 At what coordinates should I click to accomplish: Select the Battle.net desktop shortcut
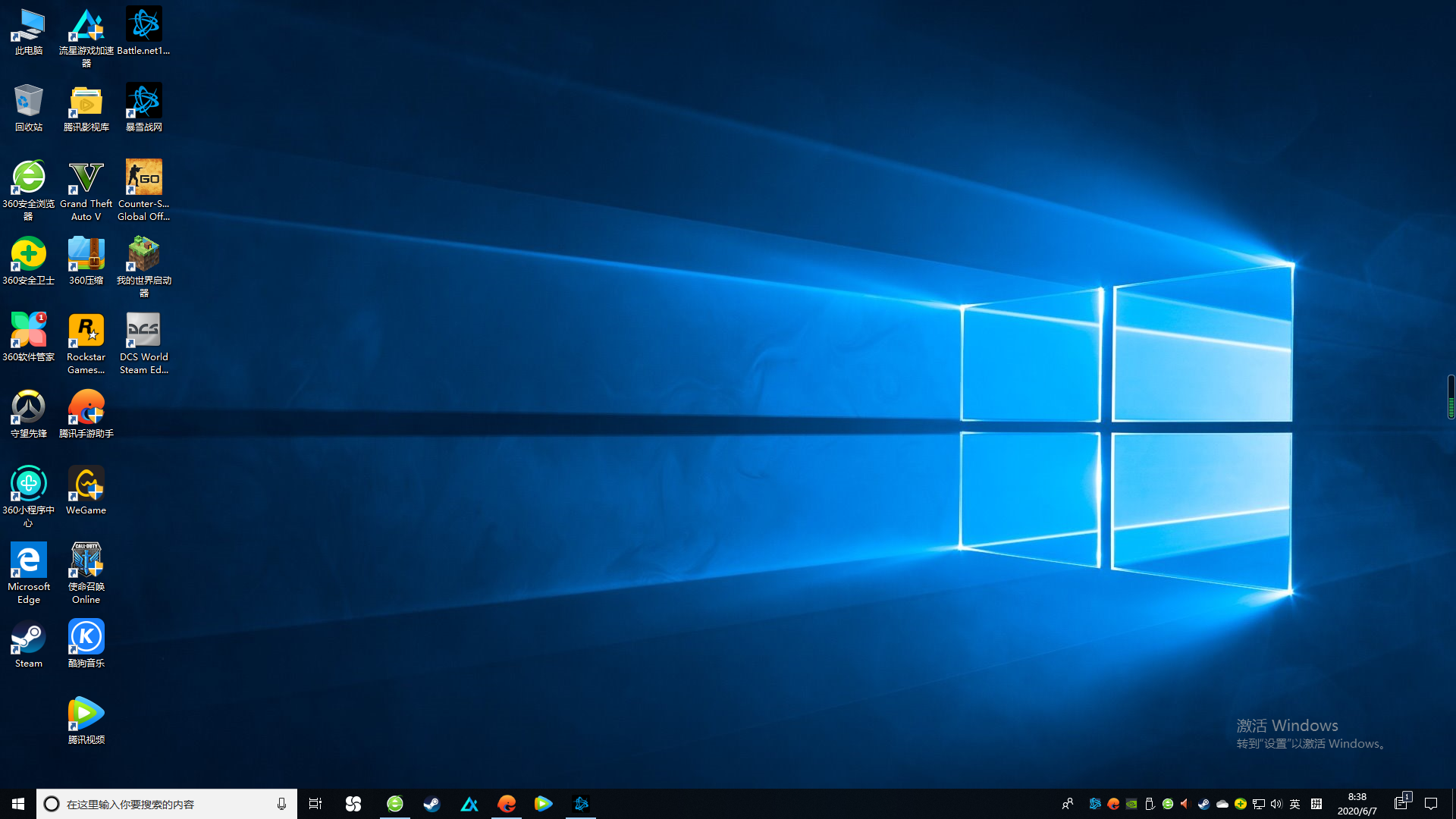(144, 32)
